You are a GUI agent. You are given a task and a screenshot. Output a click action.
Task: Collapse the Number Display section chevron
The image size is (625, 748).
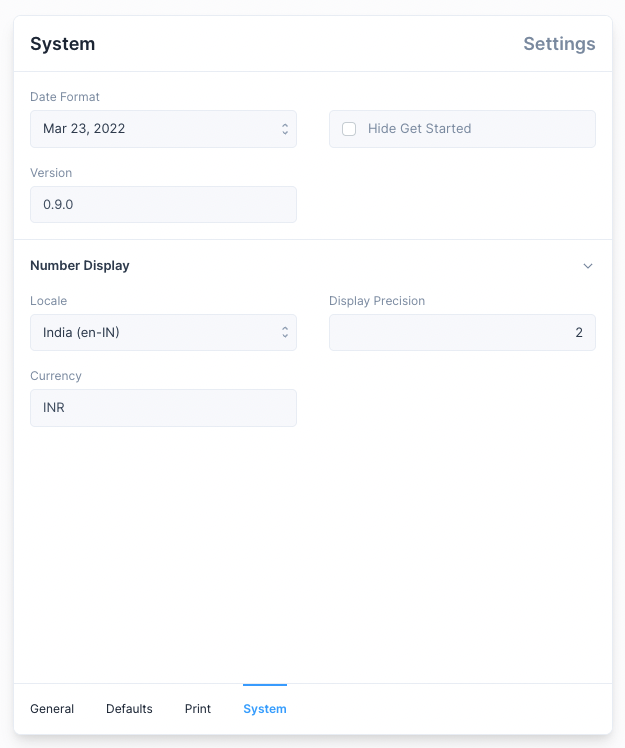588,266
